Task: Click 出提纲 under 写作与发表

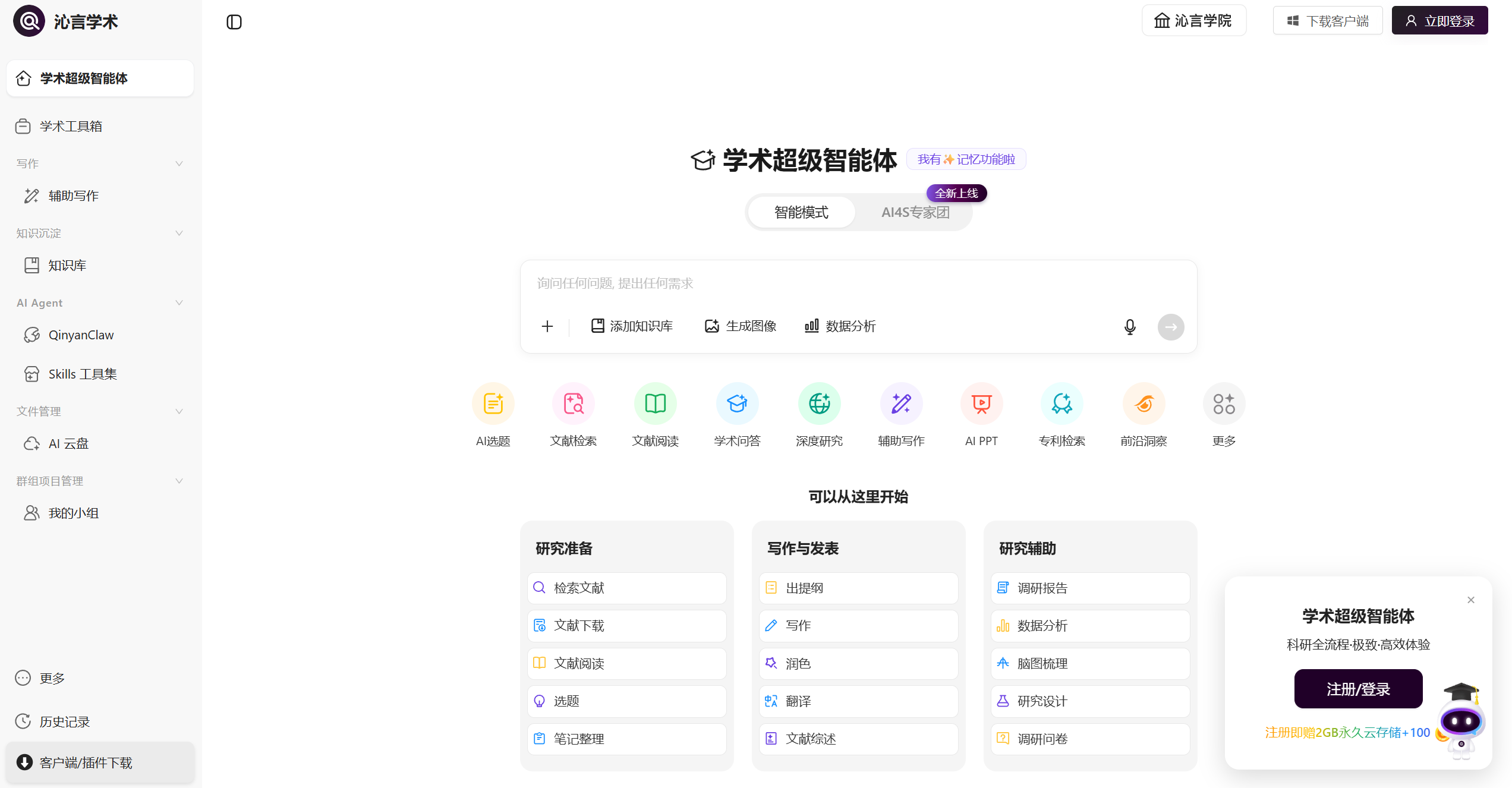Action: pyautogui.click(x=858, y=588)
